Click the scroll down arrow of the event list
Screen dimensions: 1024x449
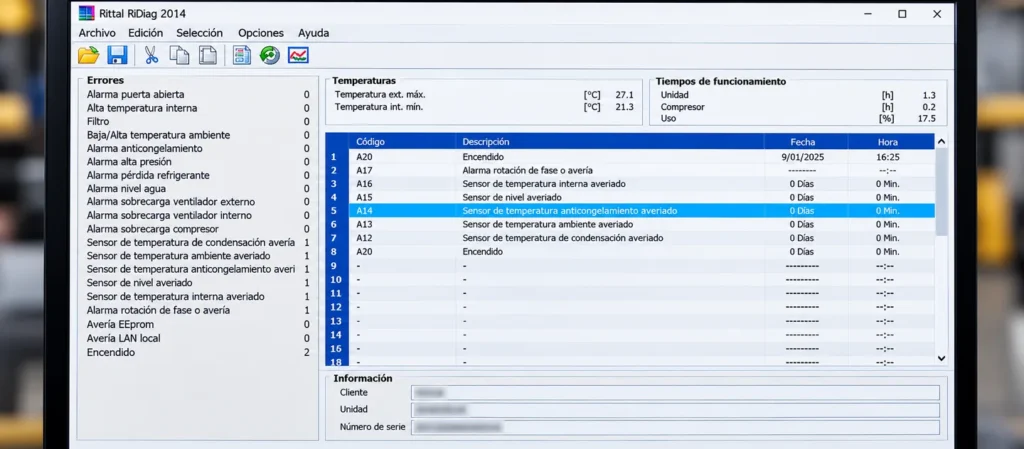tap(941, 358)
